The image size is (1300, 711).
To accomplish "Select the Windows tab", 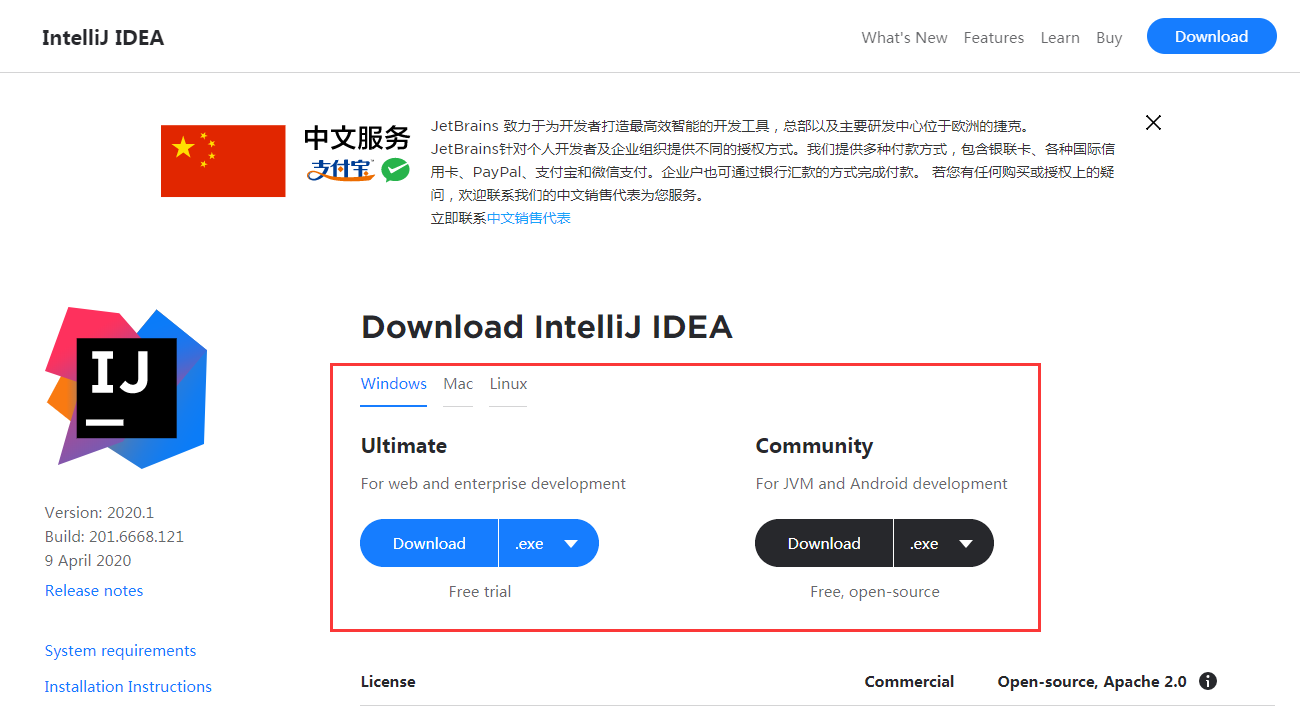I will [x=393, y=384].
